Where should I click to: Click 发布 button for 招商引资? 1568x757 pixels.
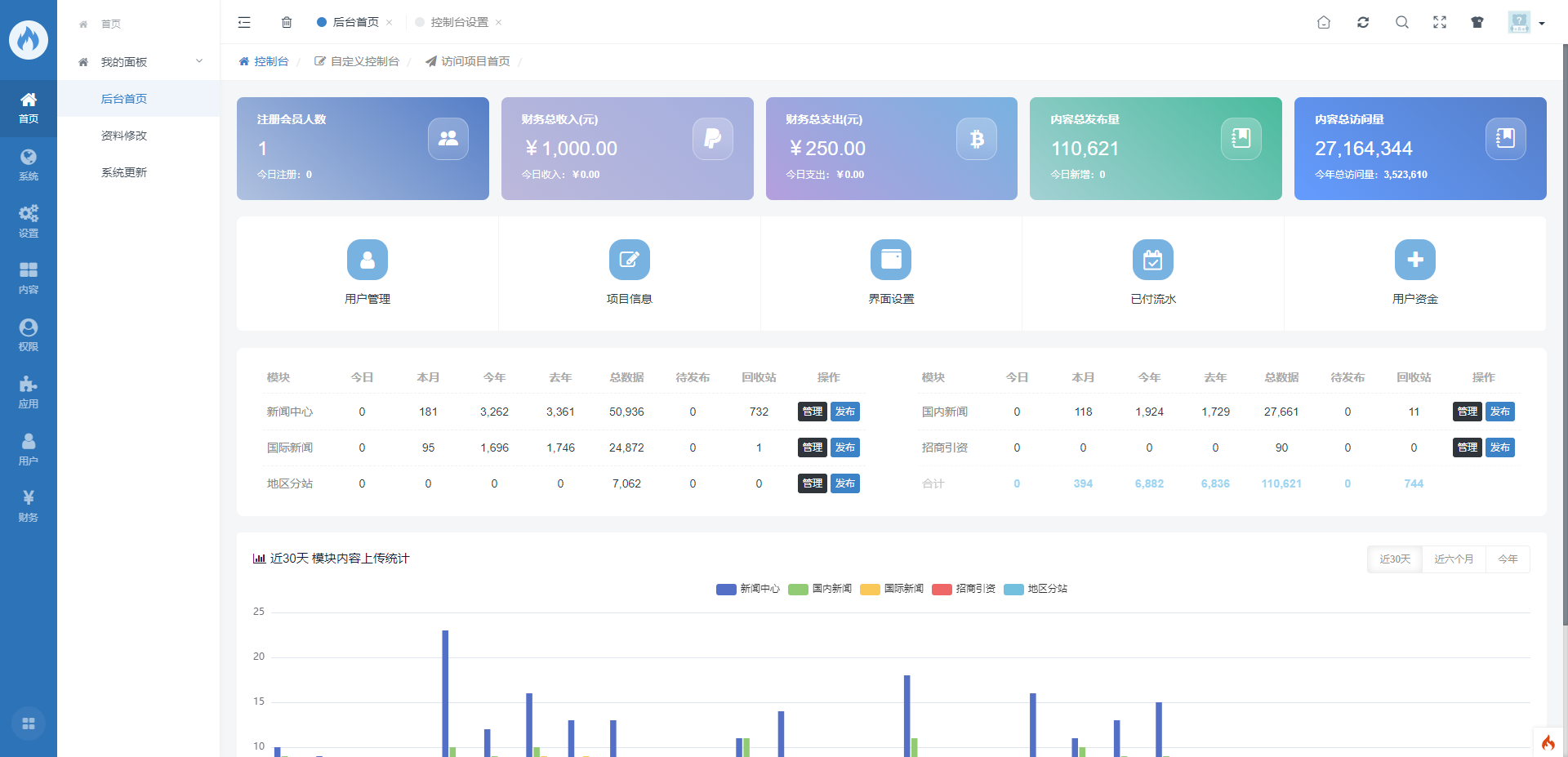pyautogui.click(x=1500, y=448)
